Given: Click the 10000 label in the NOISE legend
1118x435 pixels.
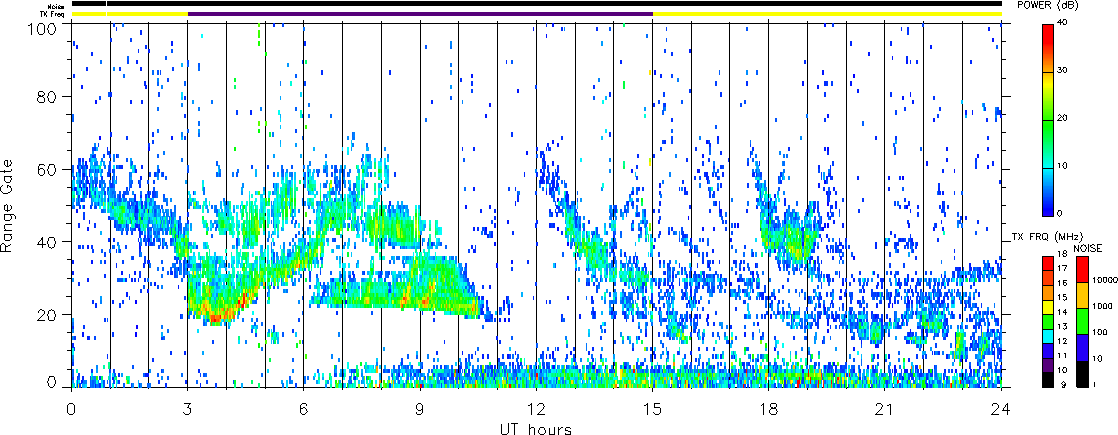Looking at the screenshot, I should (x=1104, y=282).
